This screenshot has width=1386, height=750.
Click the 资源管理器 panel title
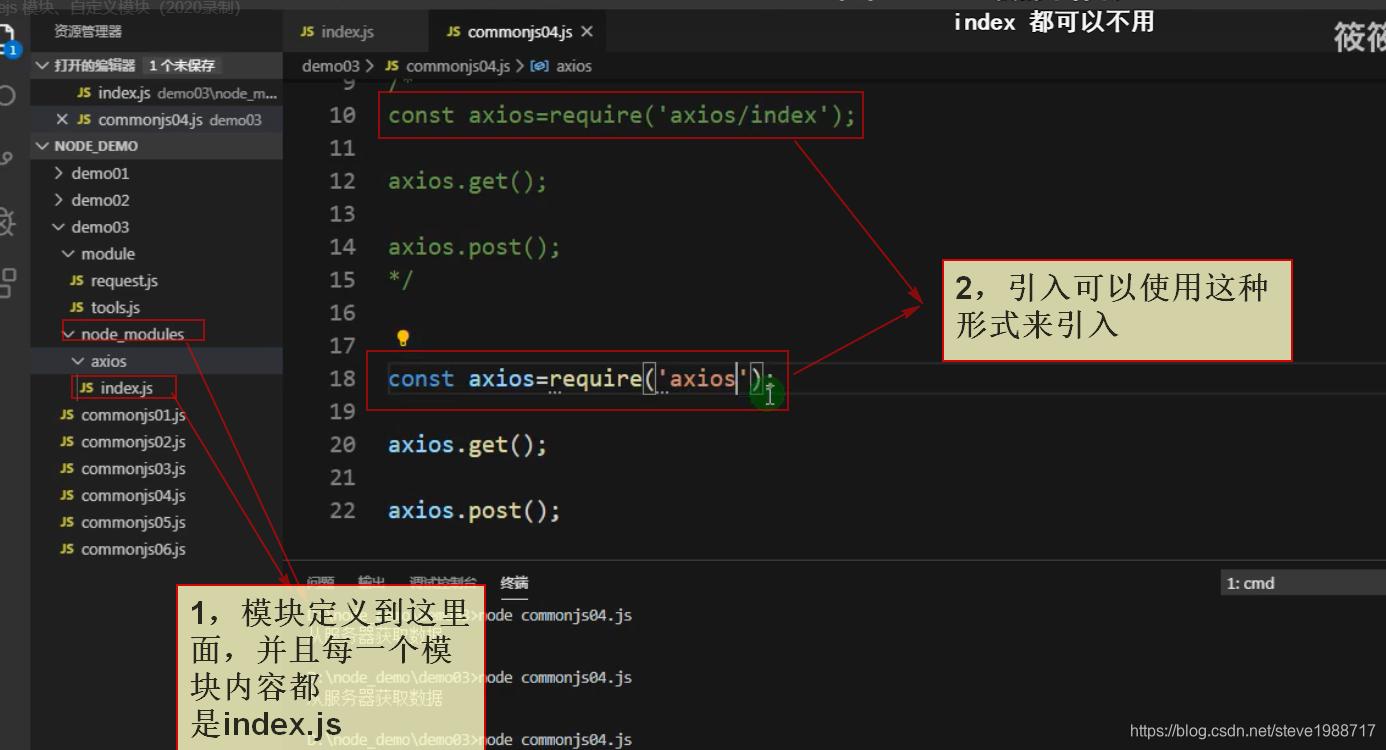[88, 32]
